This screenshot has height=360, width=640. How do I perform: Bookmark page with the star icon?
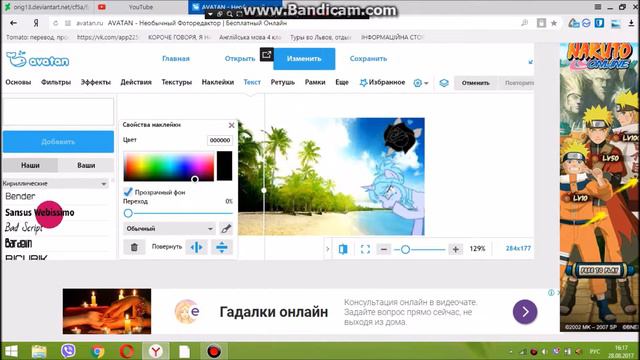tap(554, 23)
